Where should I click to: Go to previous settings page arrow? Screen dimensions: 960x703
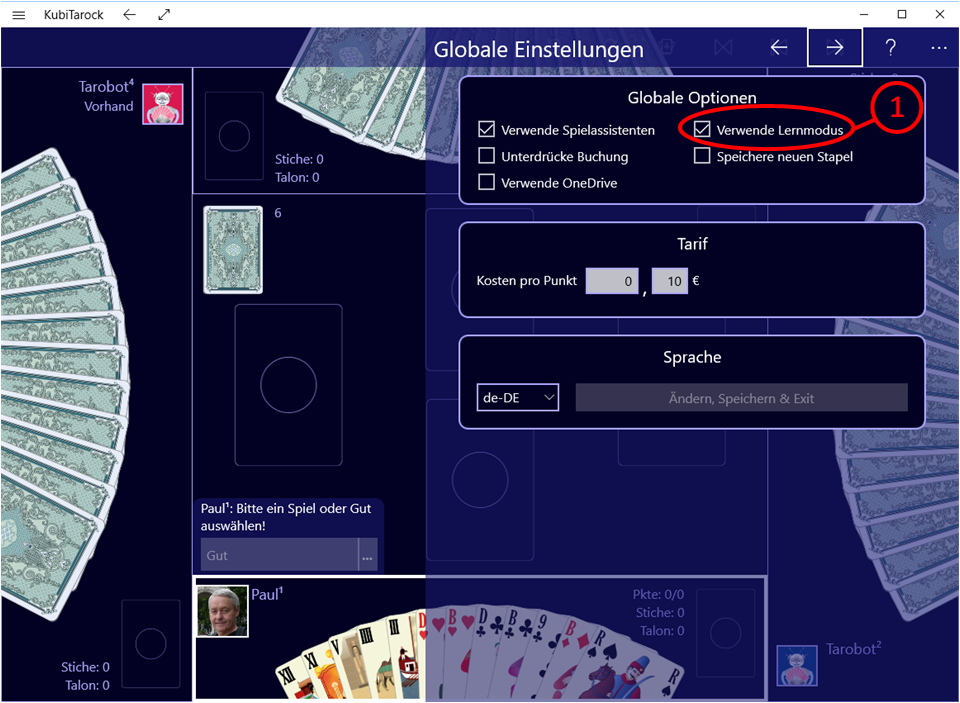tap(779, 47)
